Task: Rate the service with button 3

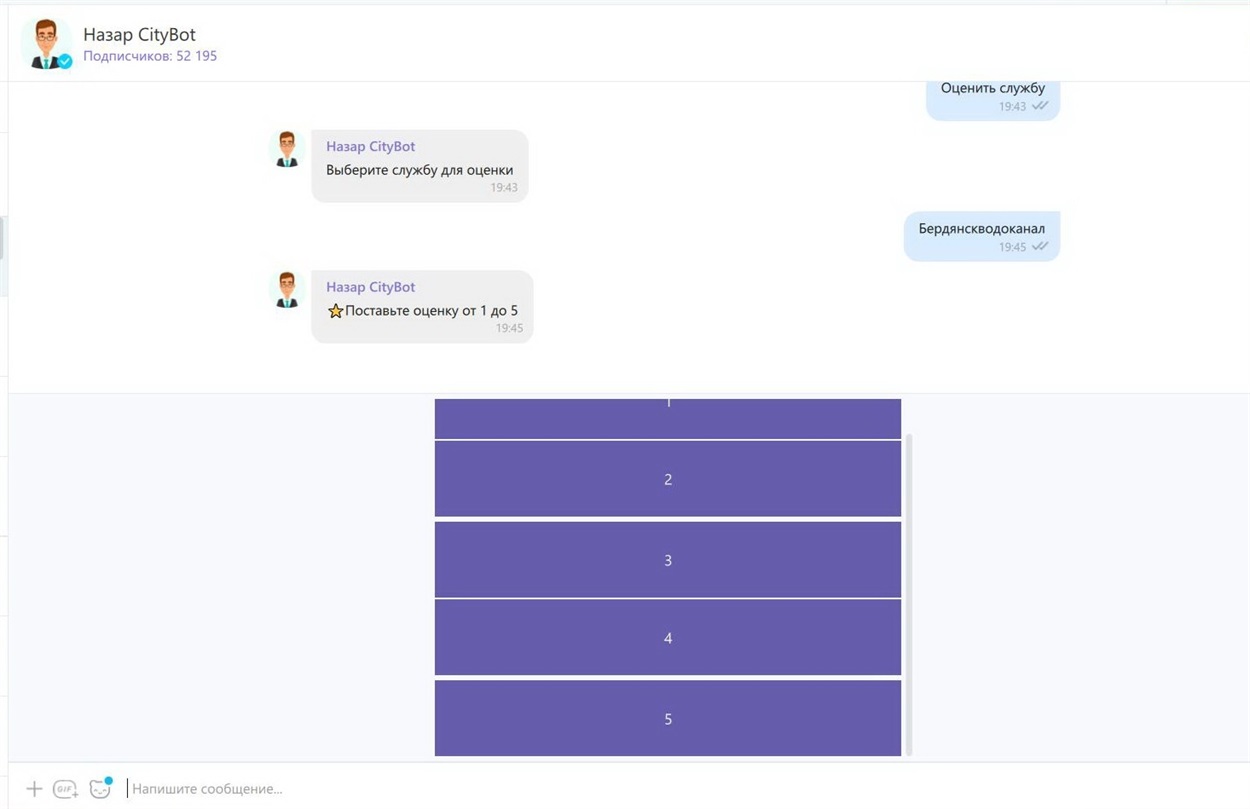Action: point(668,560)
